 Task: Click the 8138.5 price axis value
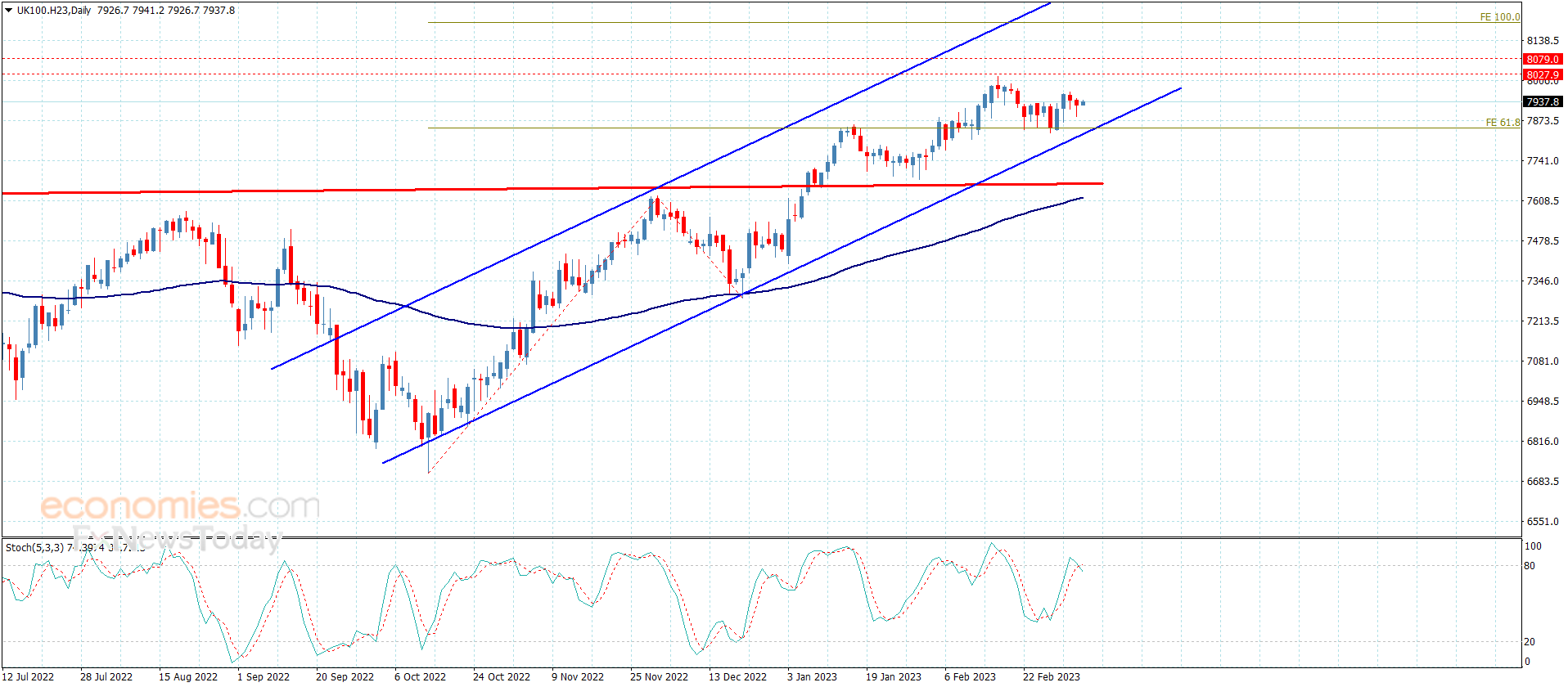[x=1542, y=40]
